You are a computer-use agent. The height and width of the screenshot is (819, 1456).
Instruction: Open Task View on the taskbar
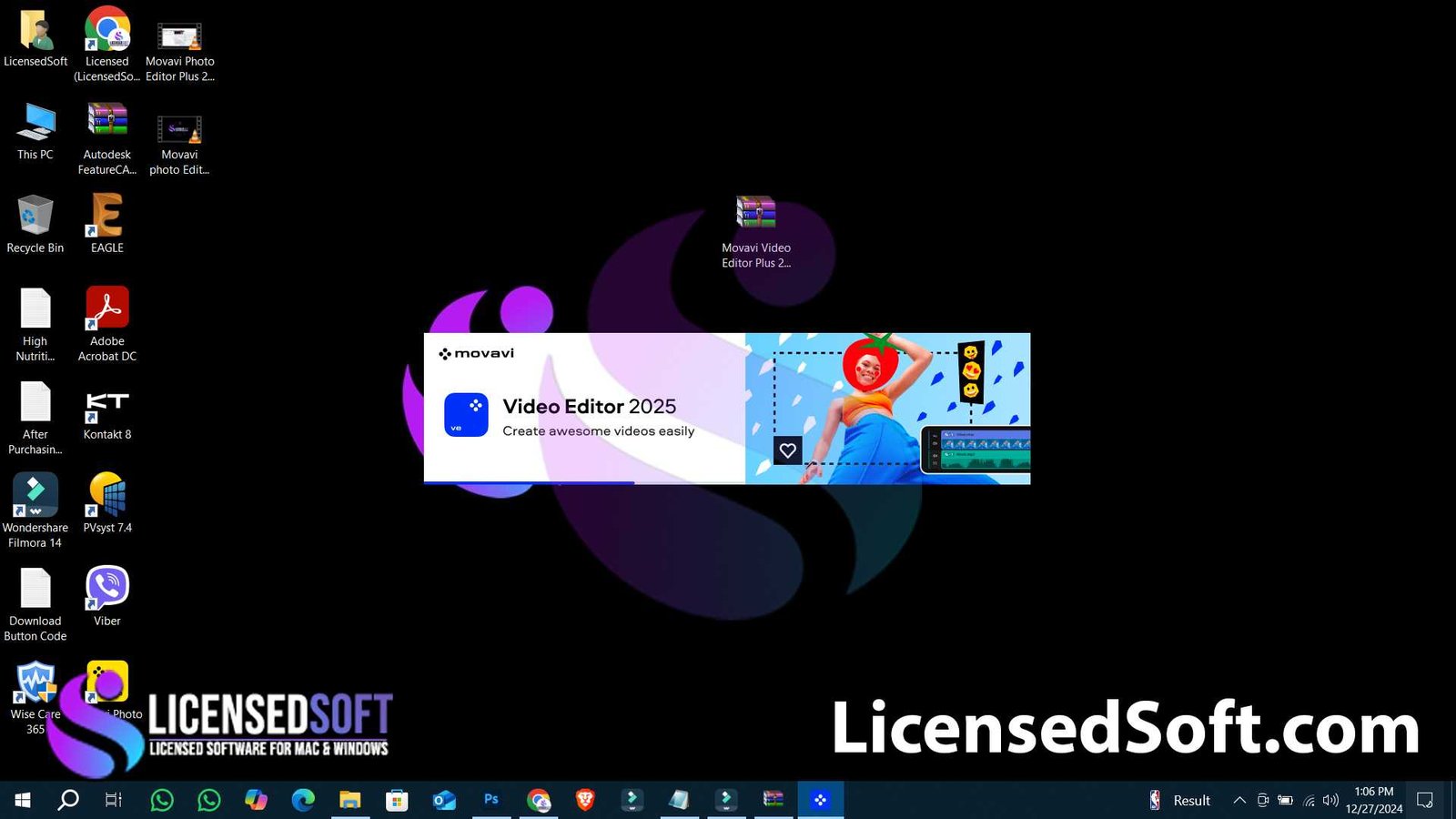click(114, 800)
